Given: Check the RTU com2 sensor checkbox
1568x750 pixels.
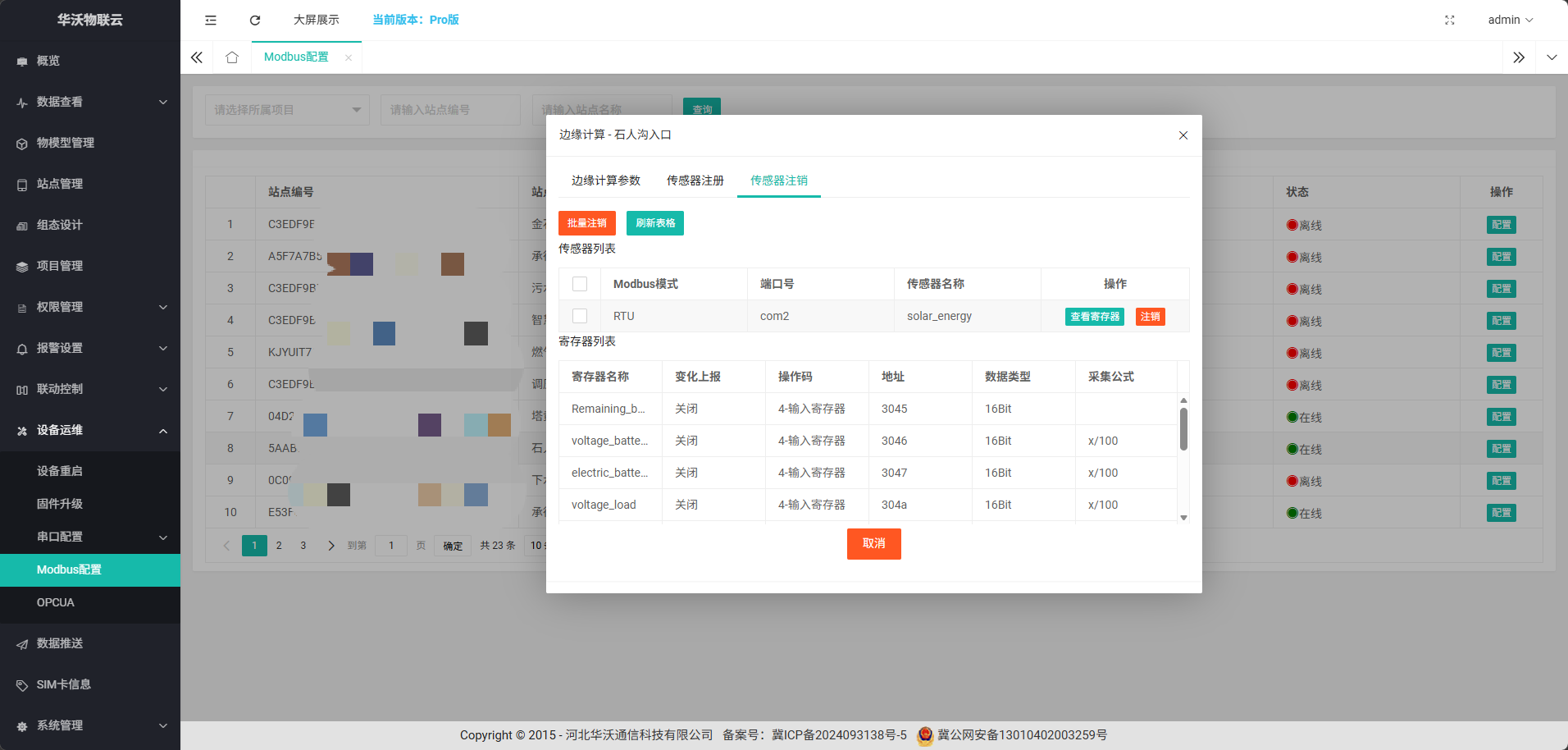Looking at the screenshot, I should coord(580,316).
